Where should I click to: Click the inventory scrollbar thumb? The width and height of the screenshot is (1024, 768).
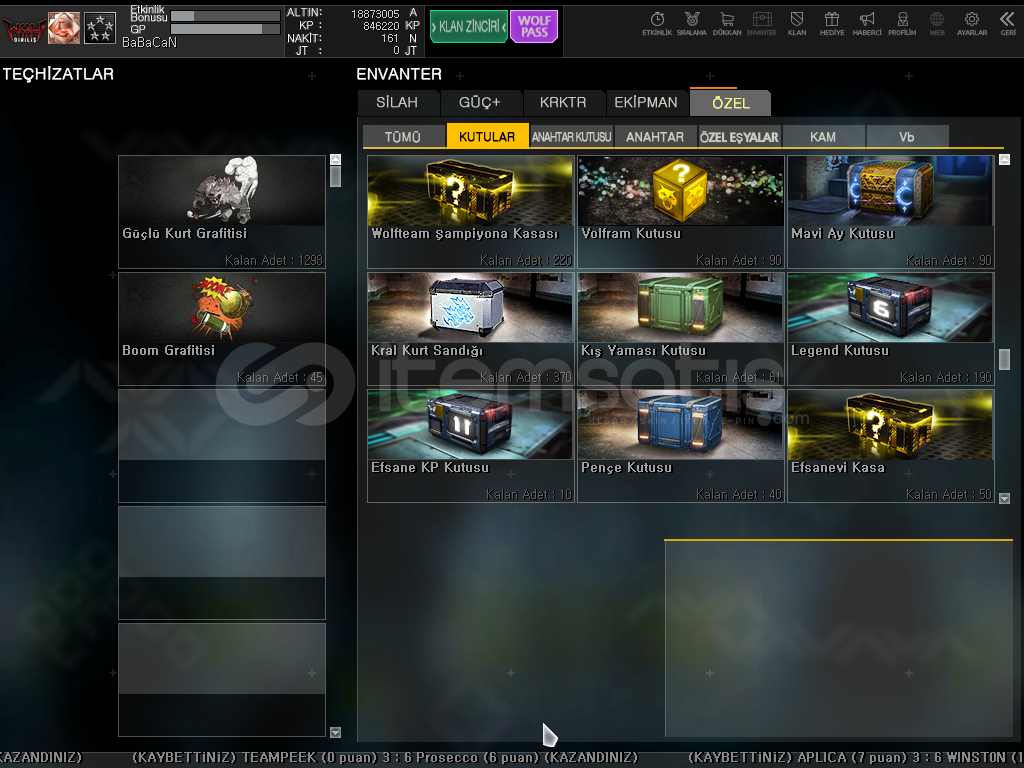tap(1004, 359)
